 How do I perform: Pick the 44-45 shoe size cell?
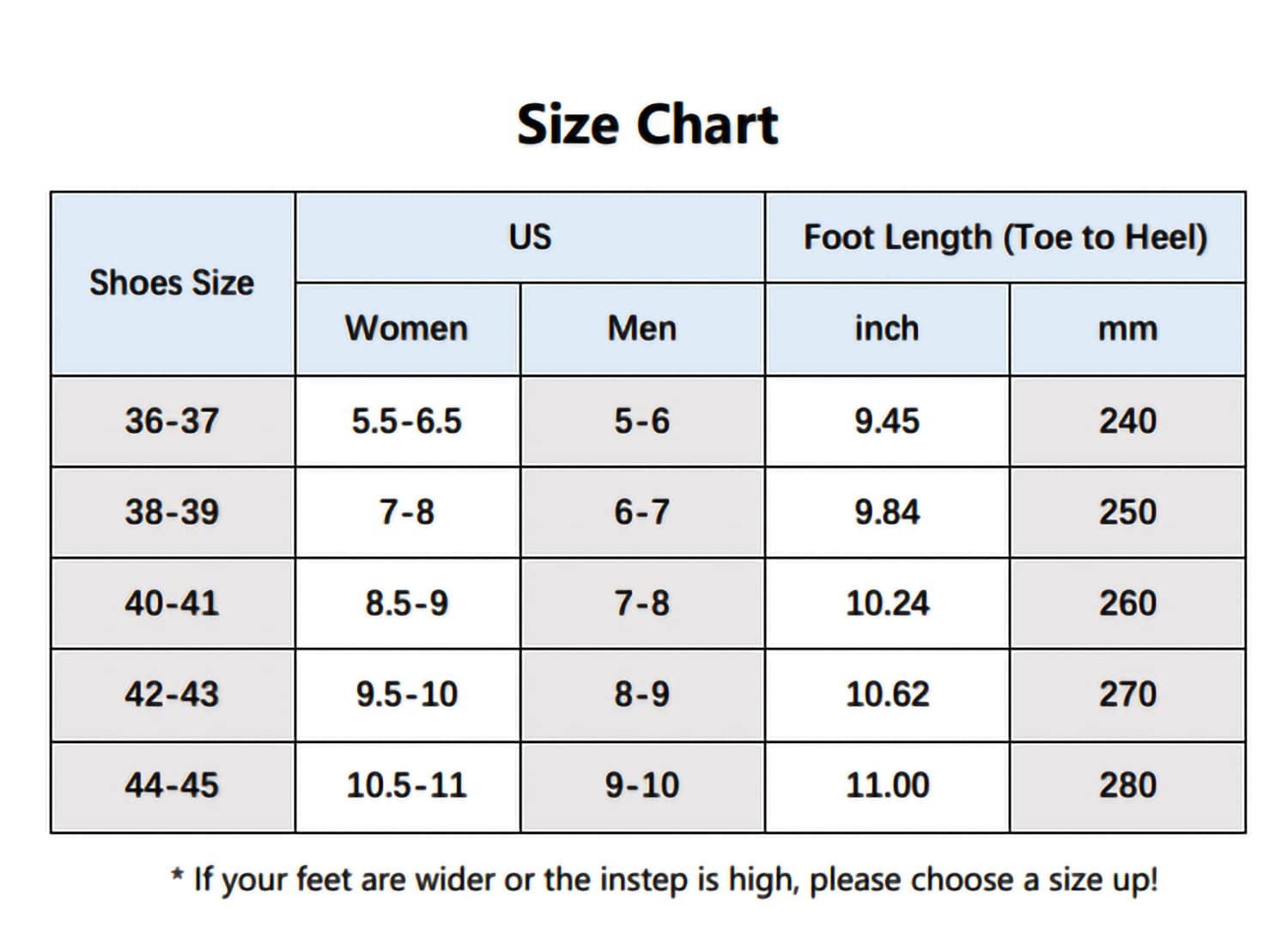(x=173, y=786)
